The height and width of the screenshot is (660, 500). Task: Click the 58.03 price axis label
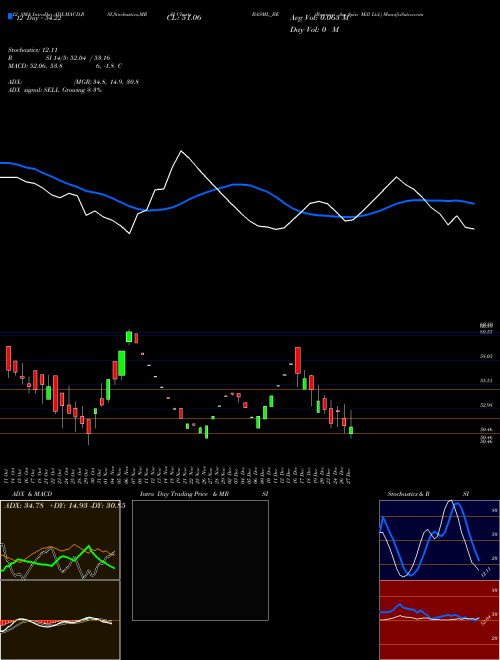coord(486,357)
